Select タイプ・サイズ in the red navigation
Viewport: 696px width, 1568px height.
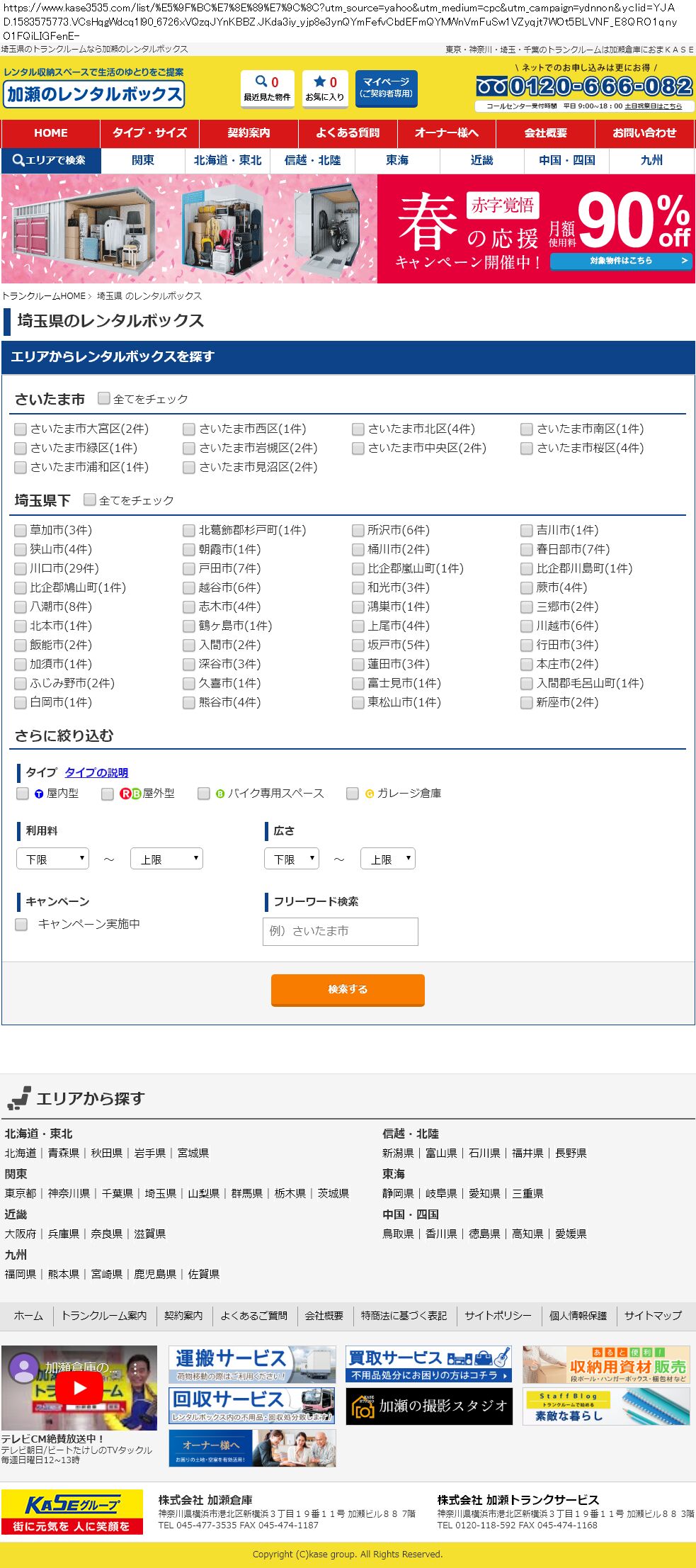click(150, 132)
